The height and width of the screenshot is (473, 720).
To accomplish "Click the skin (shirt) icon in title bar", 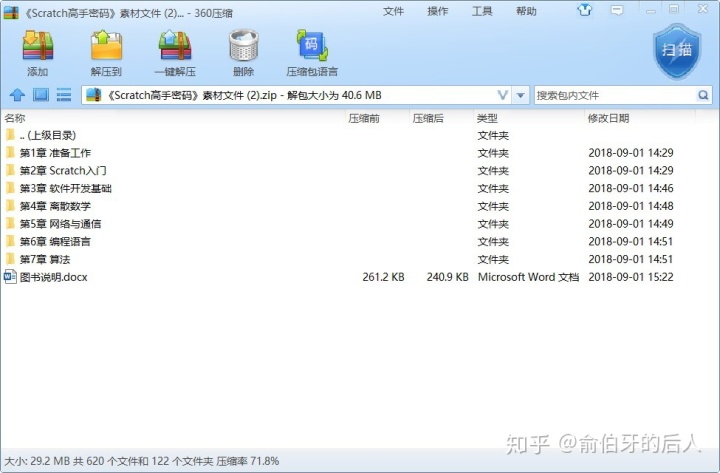I will tap(585, 10).
